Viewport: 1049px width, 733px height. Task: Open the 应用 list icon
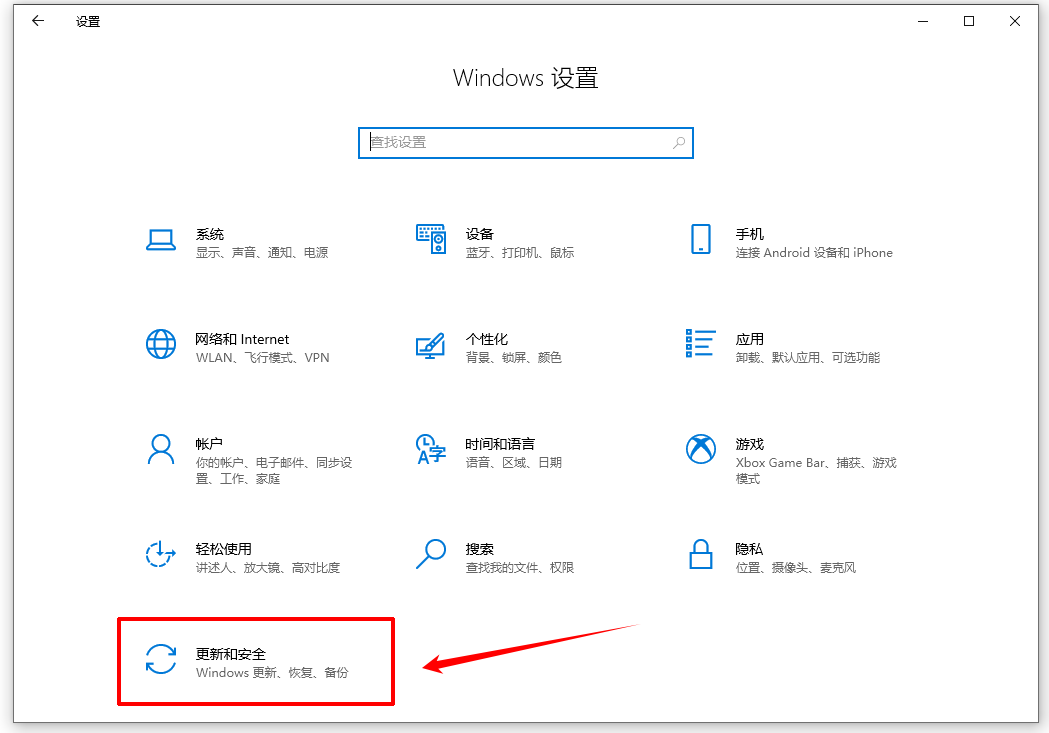pyautogui.click(x=700, y=344)
